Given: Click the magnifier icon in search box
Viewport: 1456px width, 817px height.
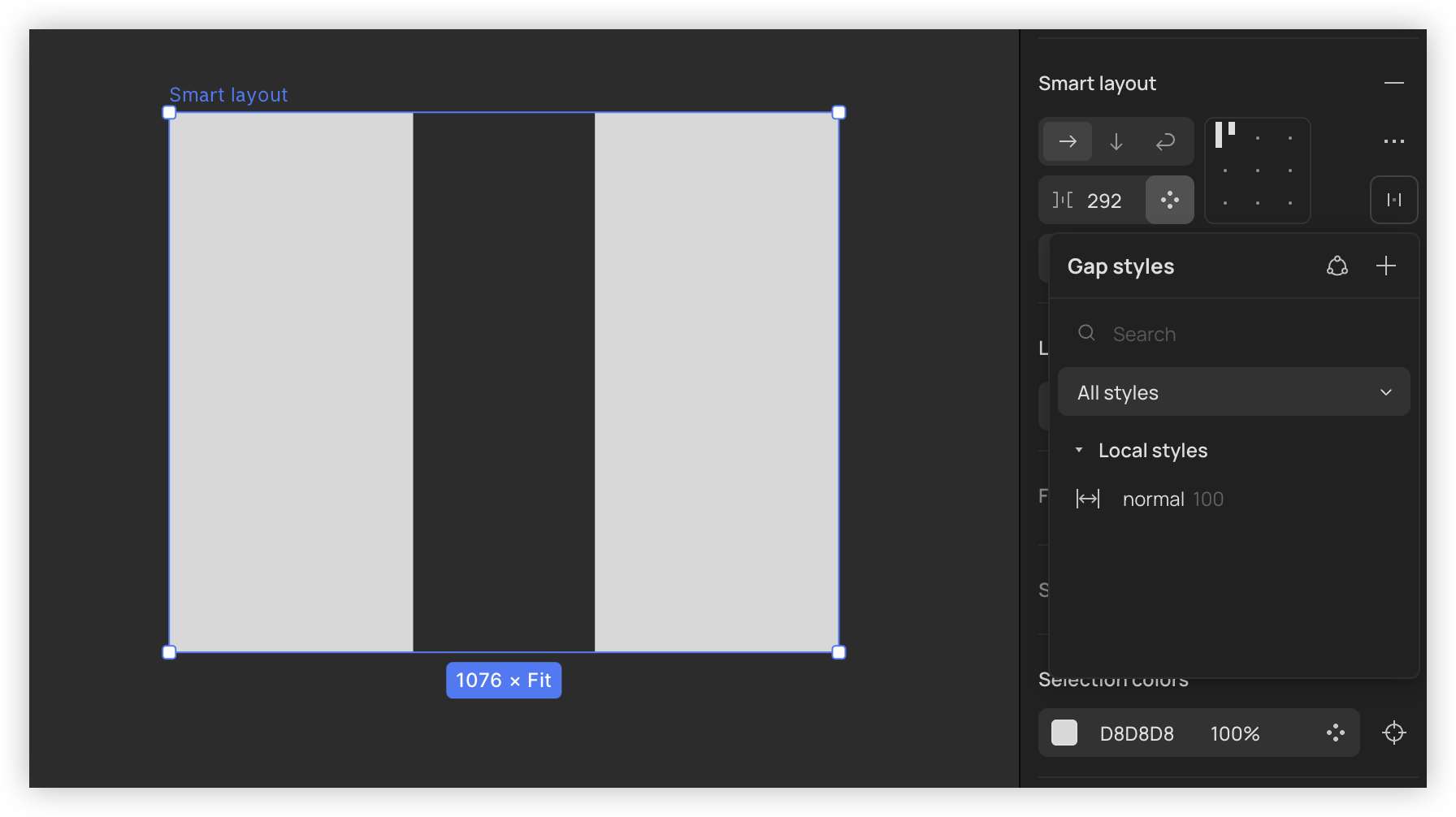Looking at the screenshot, I should (1086, 333).
